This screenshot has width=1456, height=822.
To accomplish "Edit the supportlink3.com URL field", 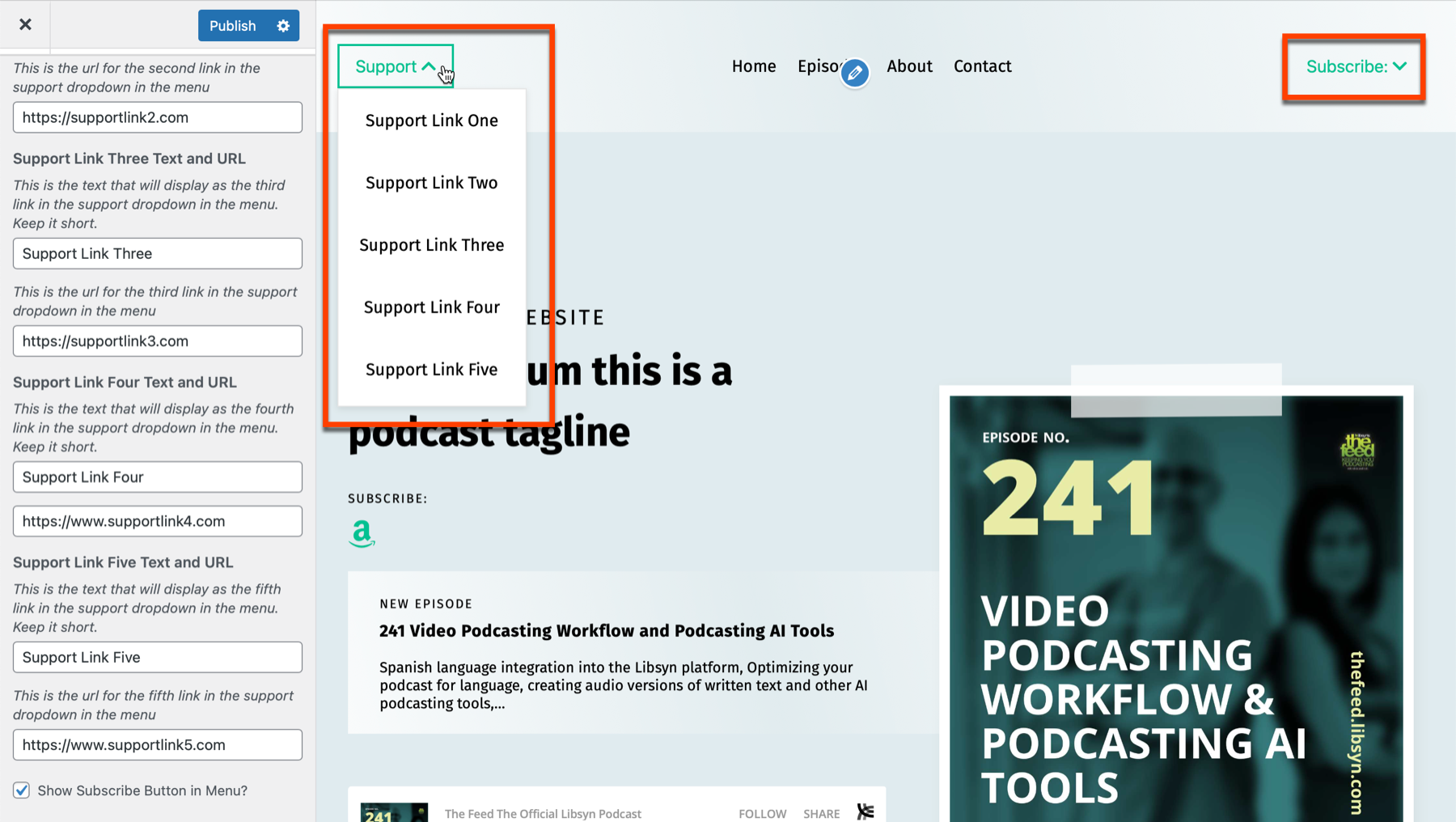I will coord(158,341).
